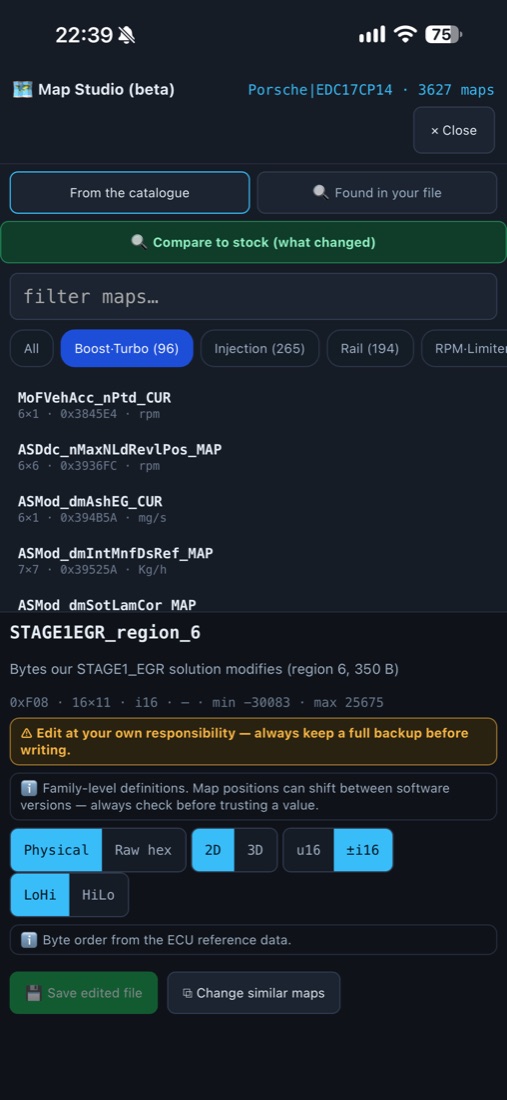Image resolution: width=507 pixels, height=1100 pixels.
Task: Tap the info icon beside Family-level definitions
Action: 29,788
